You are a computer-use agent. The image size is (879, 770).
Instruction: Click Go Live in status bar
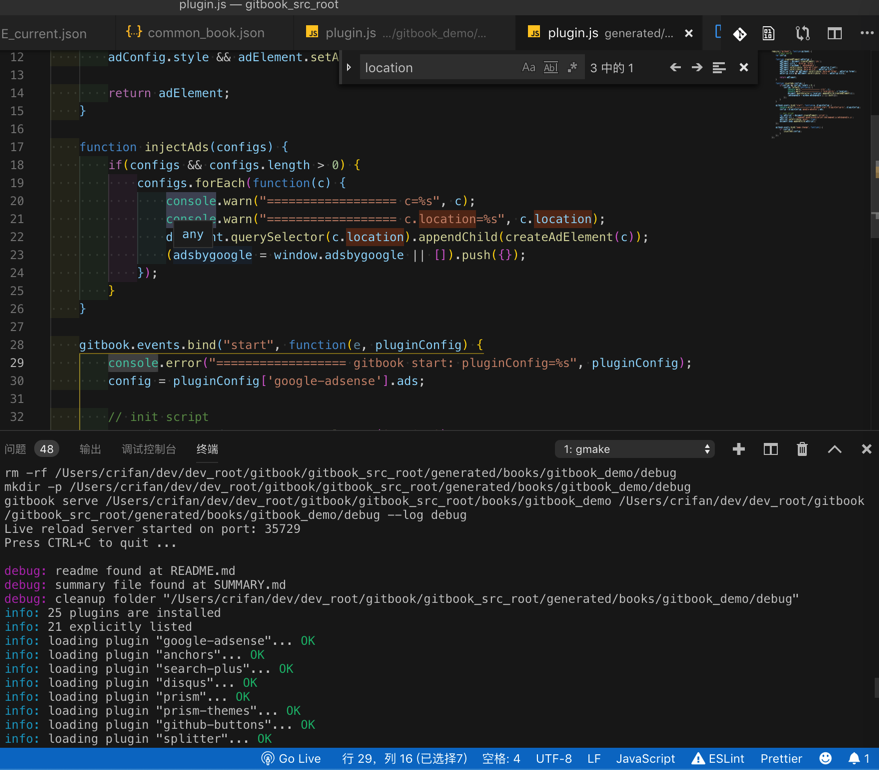click(291, 758)
